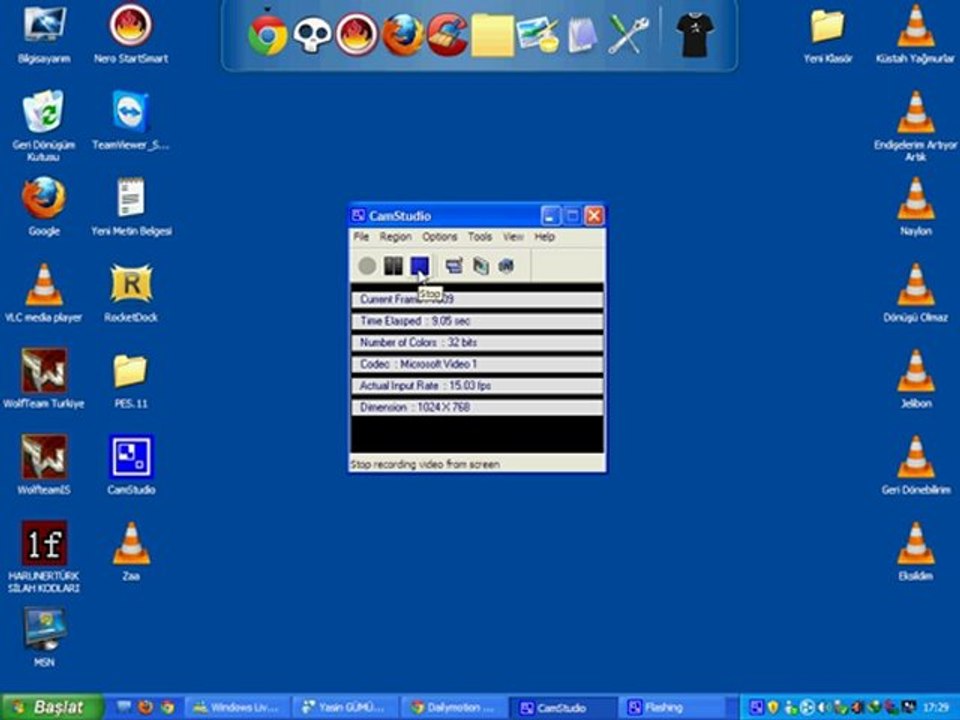Click the Actual Input Rate row
The image size is (960, 720).
[477, 386]
